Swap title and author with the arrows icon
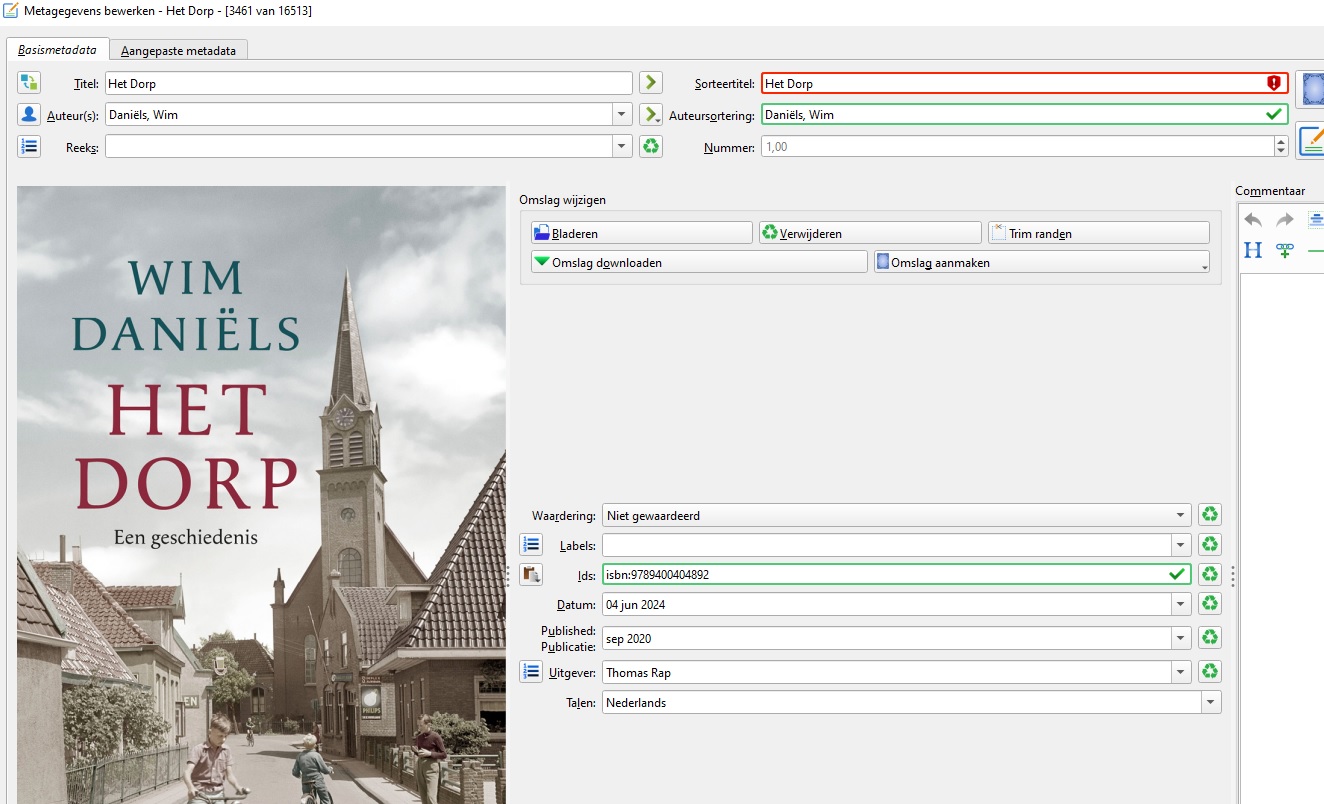 [x=29, y=83]
